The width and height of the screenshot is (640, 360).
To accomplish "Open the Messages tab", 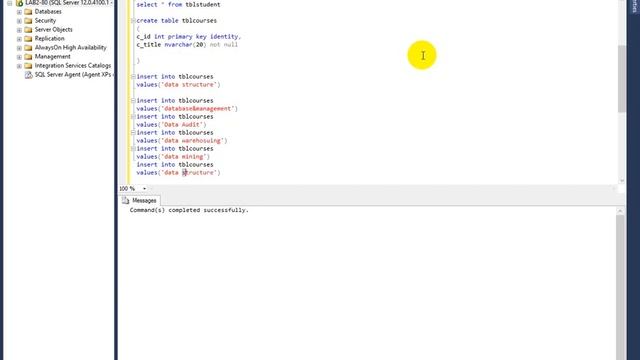I will pyautogui.click(x=140, y=200).
